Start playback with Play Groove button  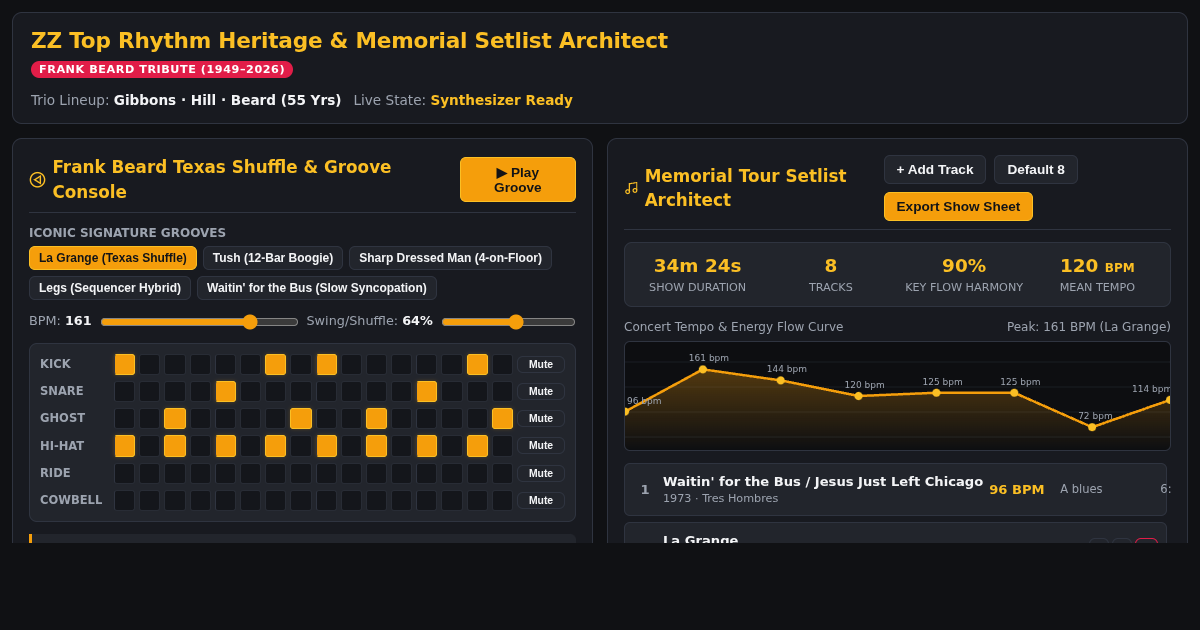click(x=518, y=180)
